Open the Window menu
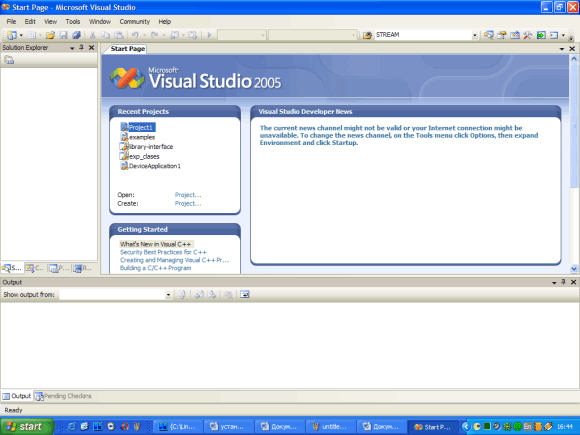 click(100, 21)
